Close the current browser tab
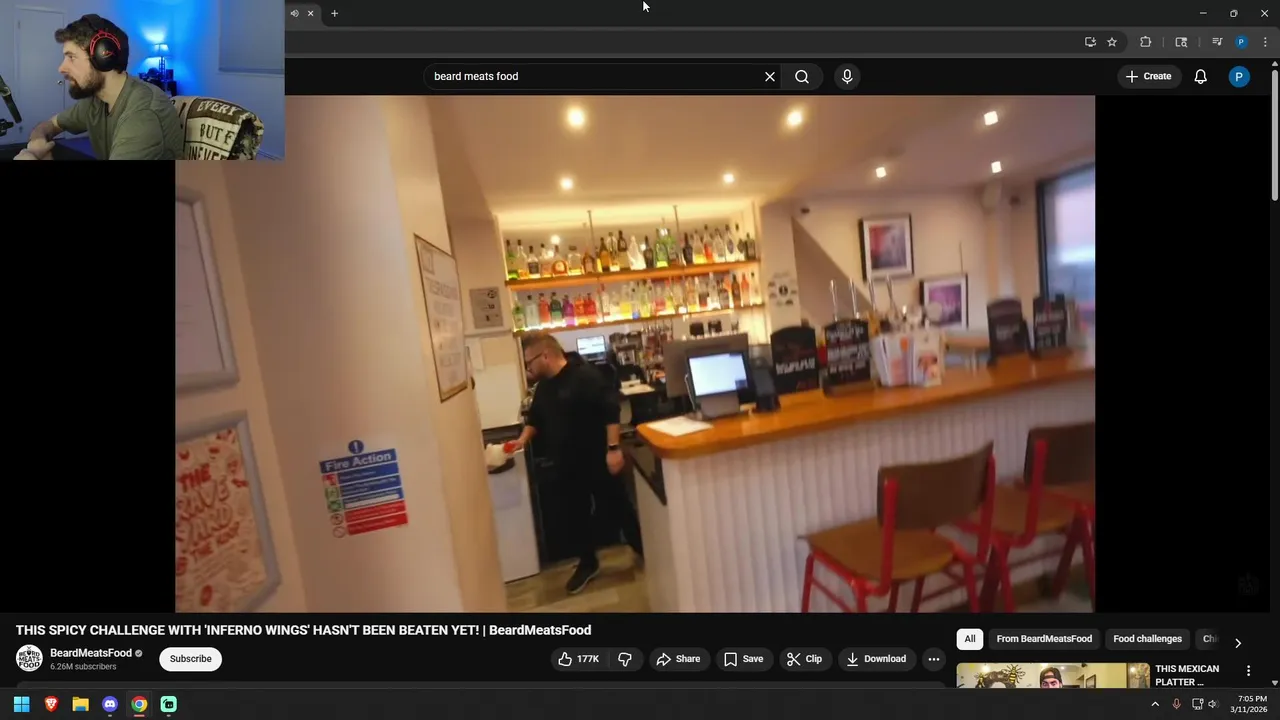 310,13
